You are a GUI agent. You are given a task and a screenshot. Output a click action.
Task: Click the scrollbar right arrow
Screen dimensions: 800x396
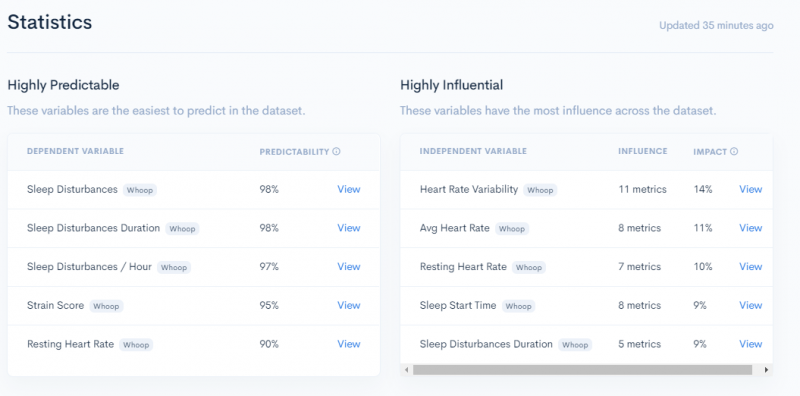pos(766,369)
